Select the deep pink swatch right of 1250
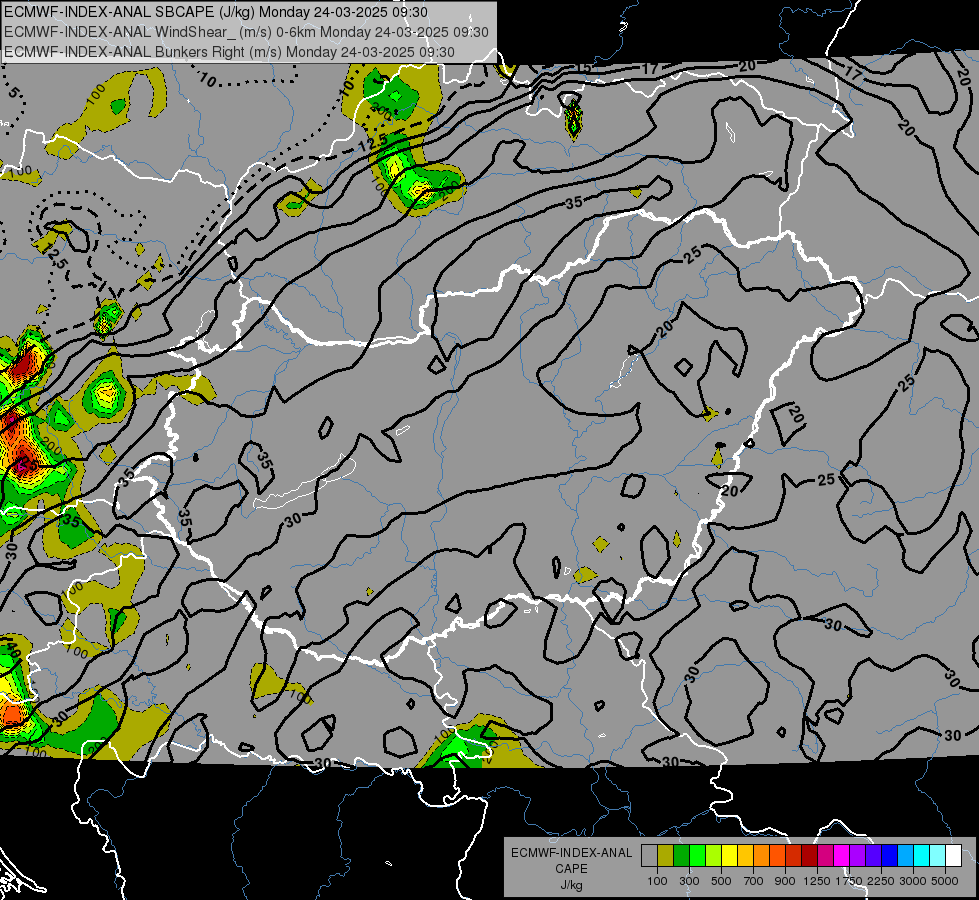The image size is (979, 900). click(825, 856)
